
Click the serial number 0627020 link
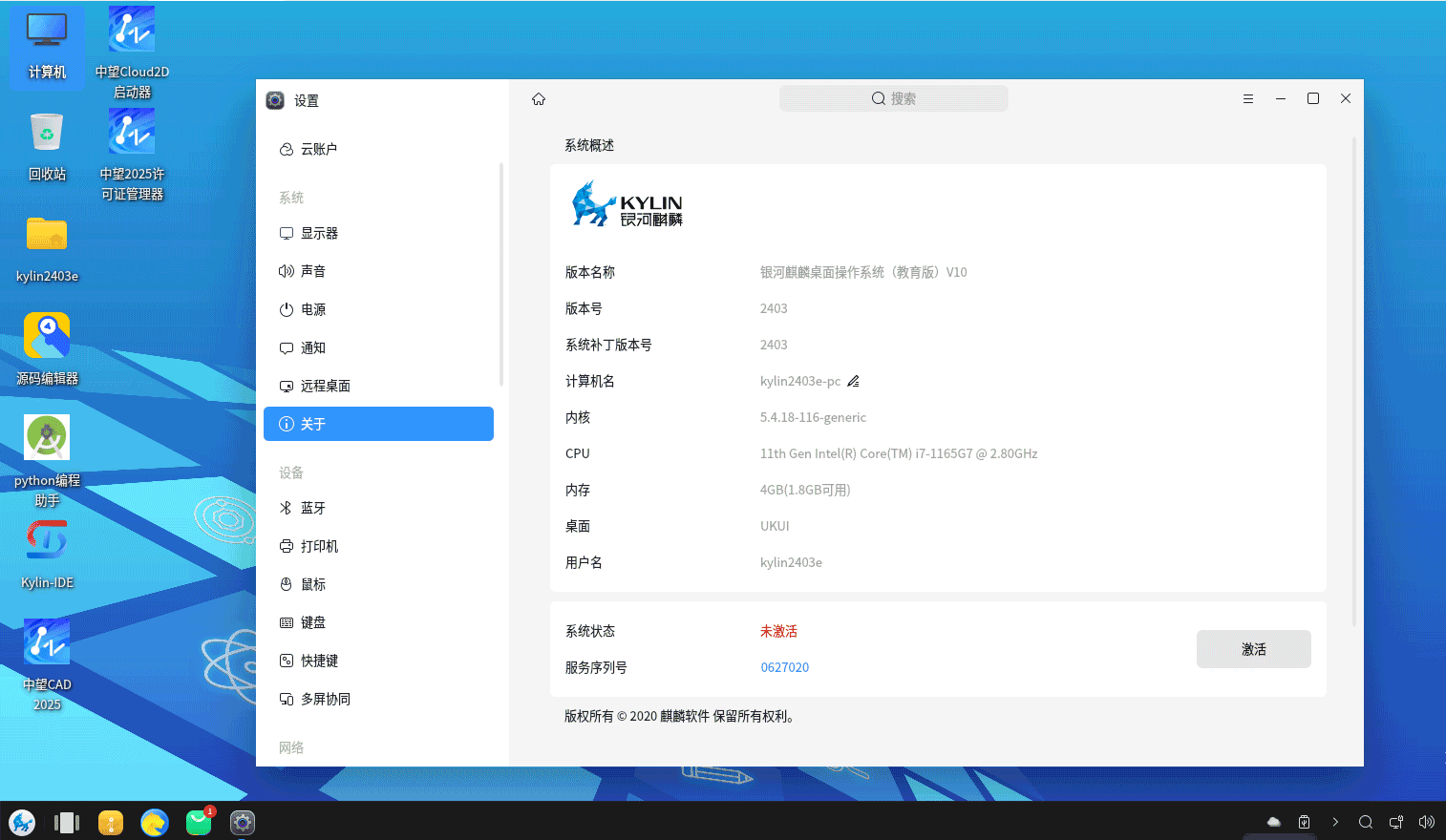point(785,667)
